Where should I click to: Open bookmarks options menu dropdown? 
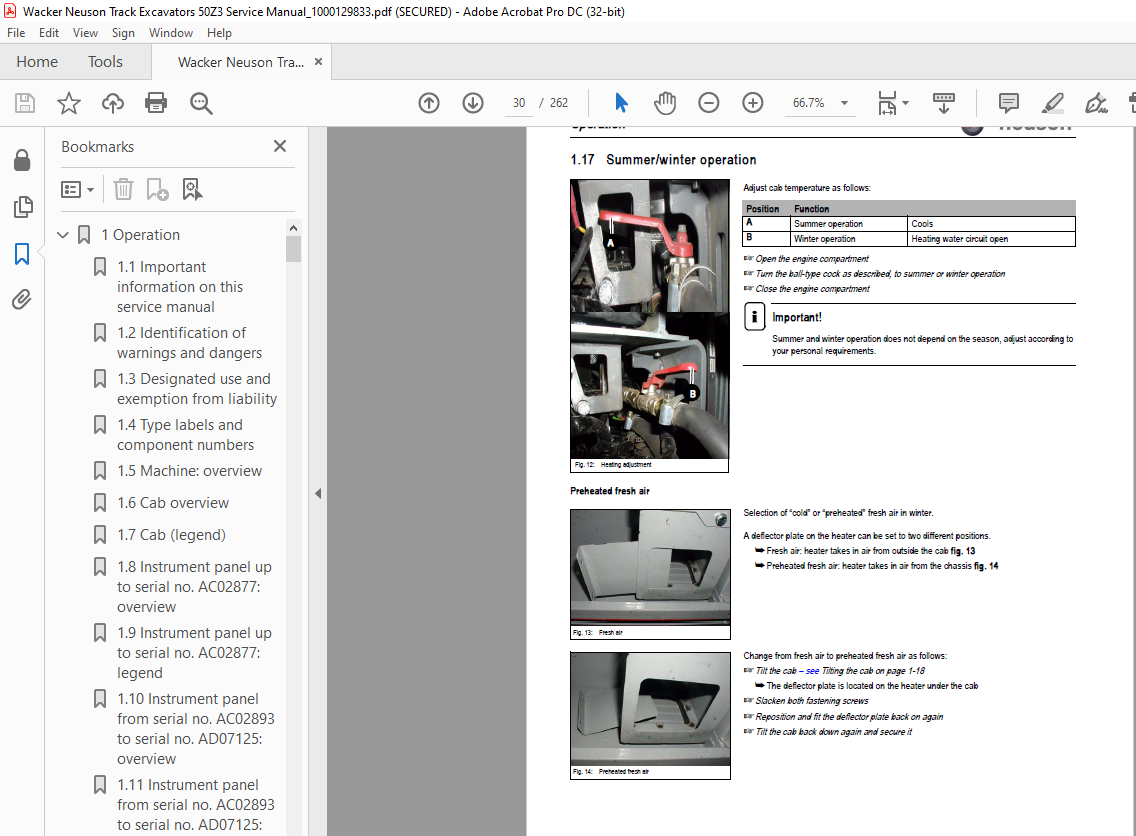click(78, 190)
